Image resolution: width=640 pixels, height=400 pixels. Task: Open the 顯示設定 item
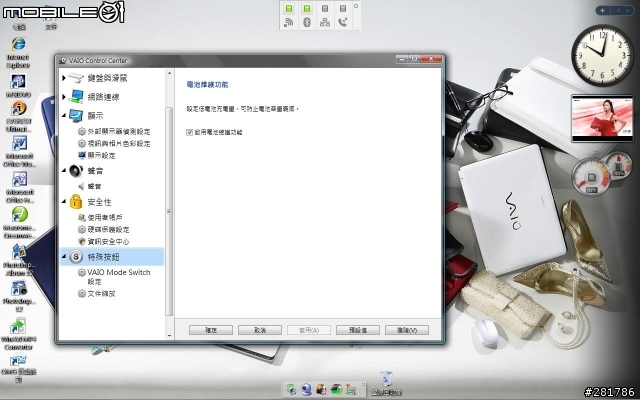(101, 156)
